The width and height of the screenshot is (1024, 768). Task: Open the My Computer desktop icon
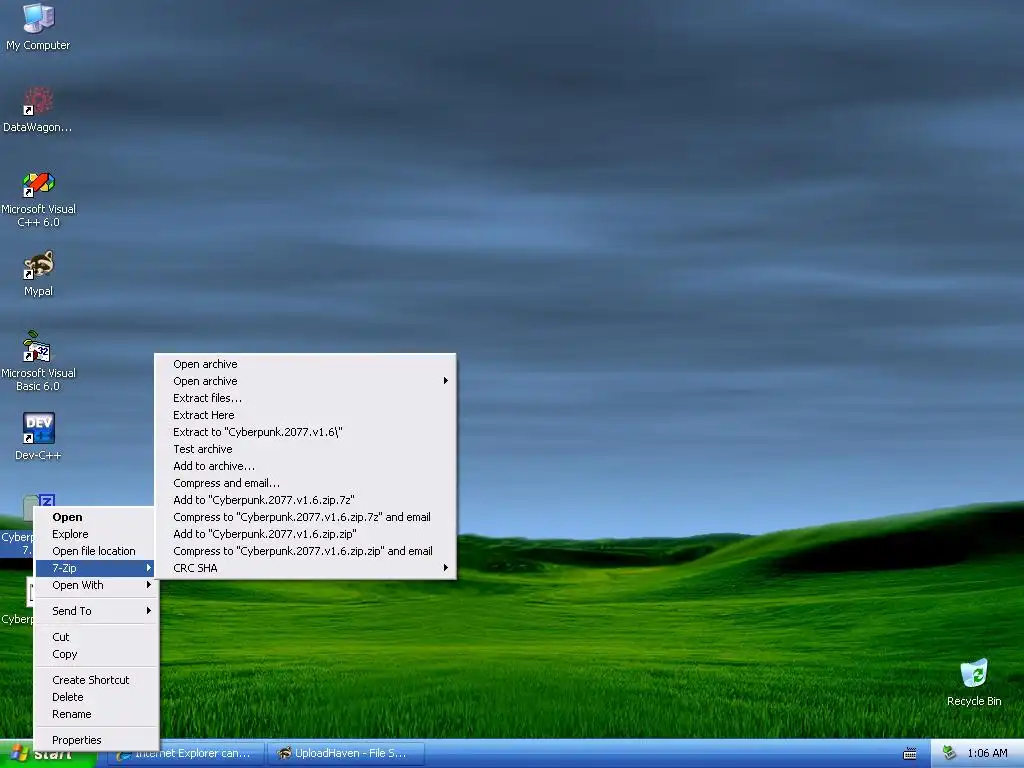coord(38,26)
